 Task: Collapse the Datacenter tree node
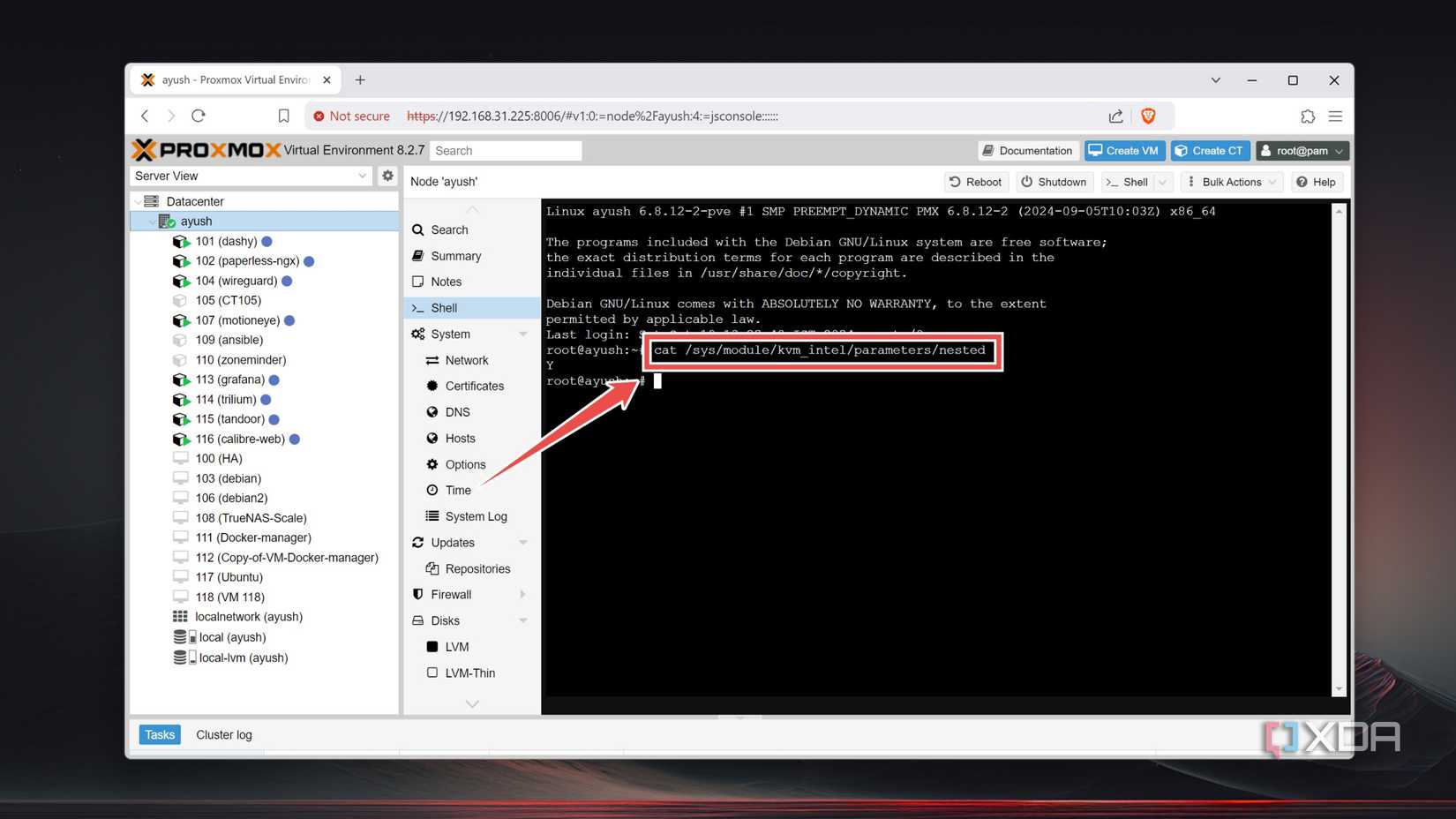pyautogui.click(x=139, y=201)
